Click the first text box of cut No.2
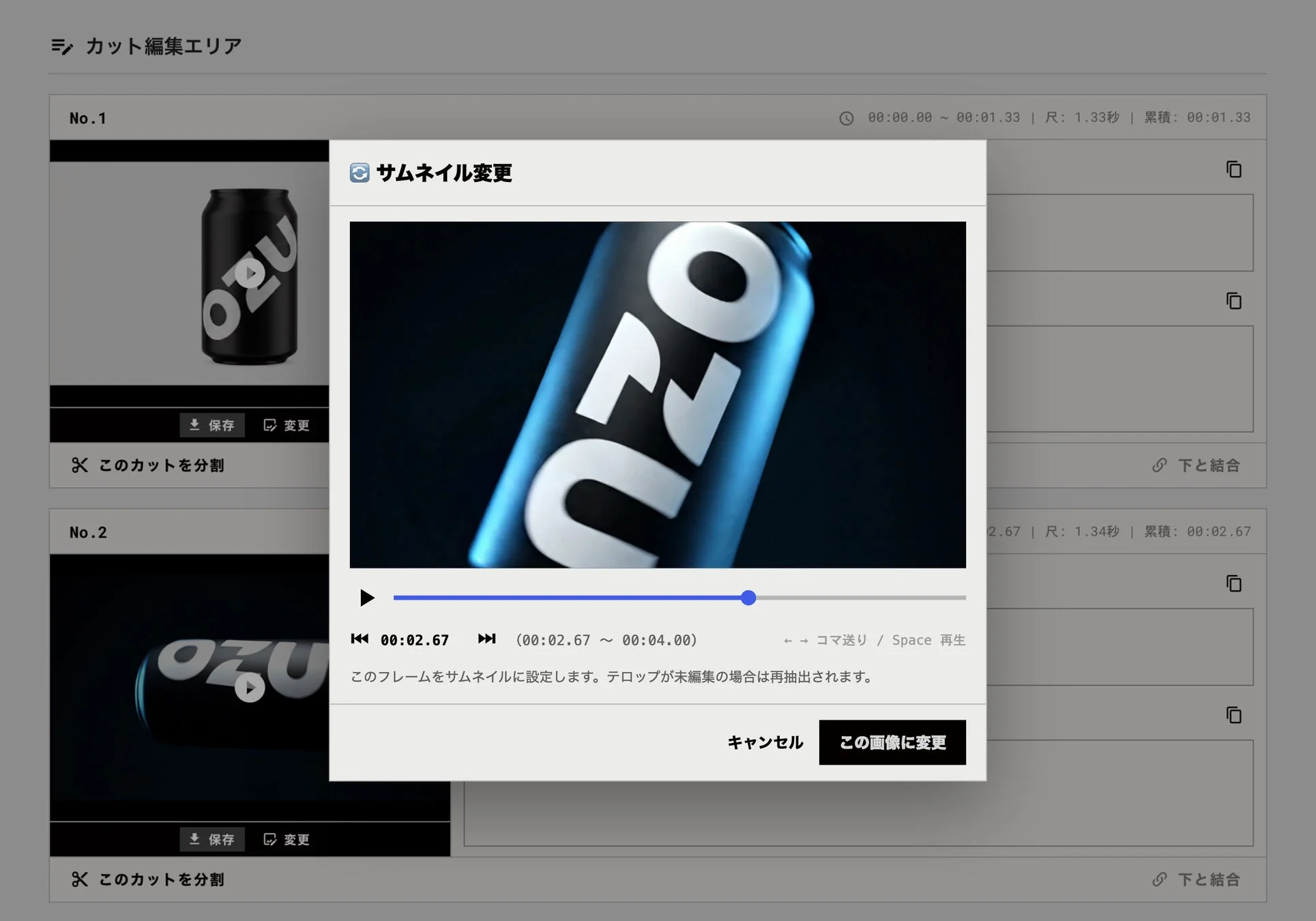 click(x=1120, y=647)
